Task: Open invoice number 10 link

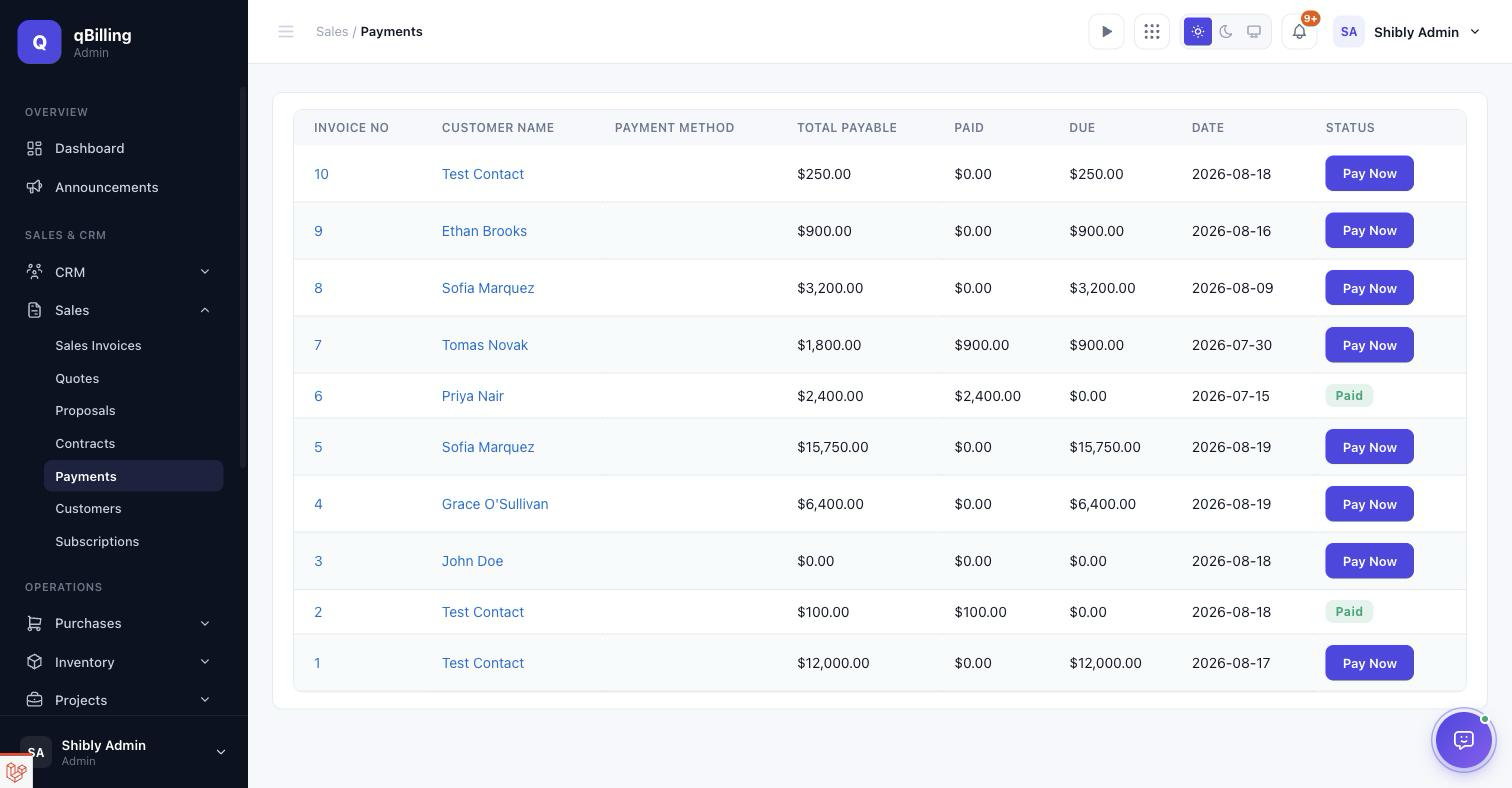Action: click(321, 174)
